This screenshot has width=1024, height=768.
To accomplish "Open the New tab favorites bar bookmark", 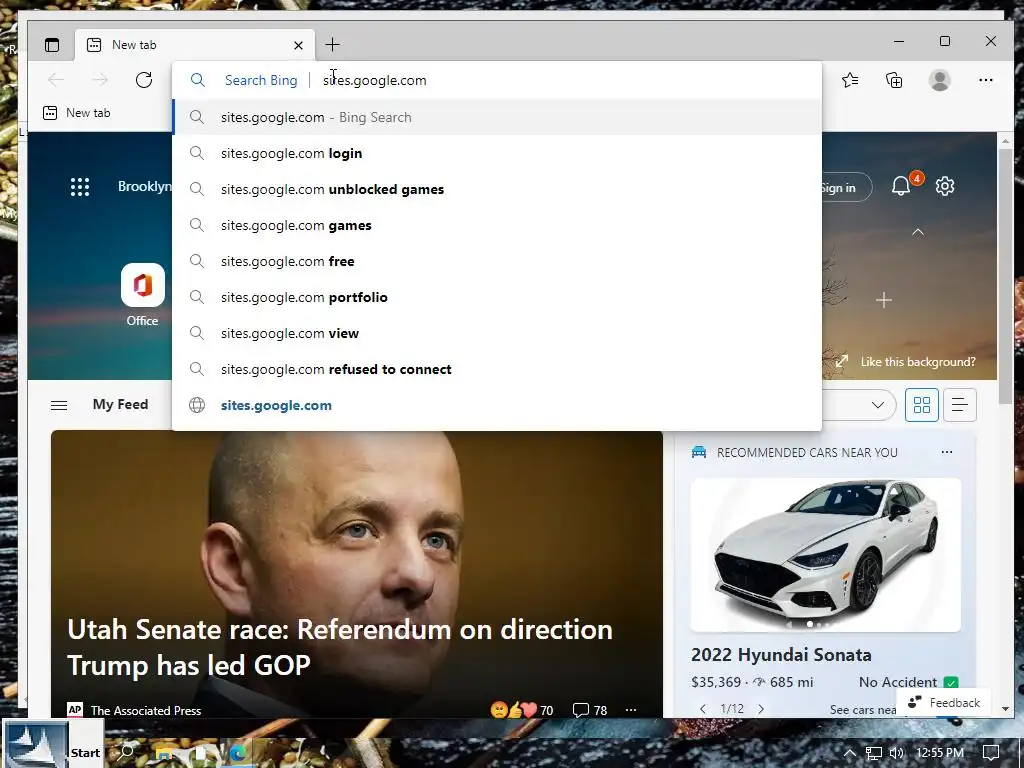I will [x=76, y=113].
